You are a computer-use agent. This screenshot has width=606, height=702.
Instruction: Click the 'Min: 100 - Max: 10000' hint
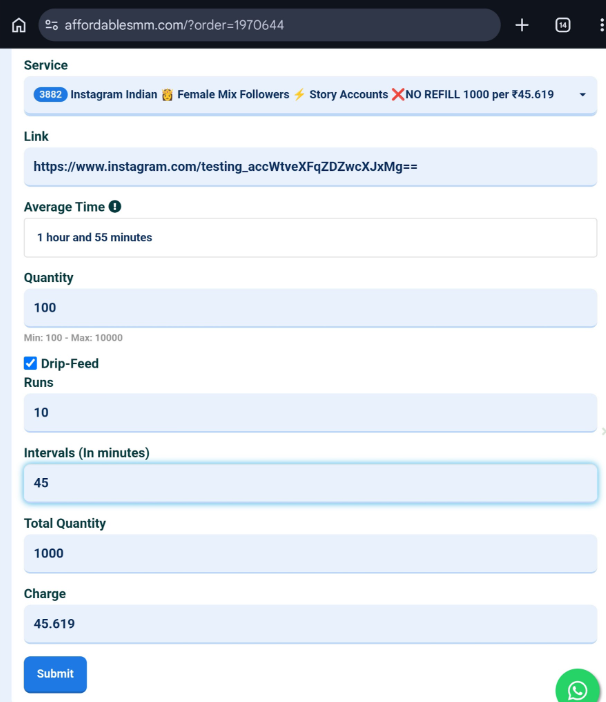coord(73,338)
